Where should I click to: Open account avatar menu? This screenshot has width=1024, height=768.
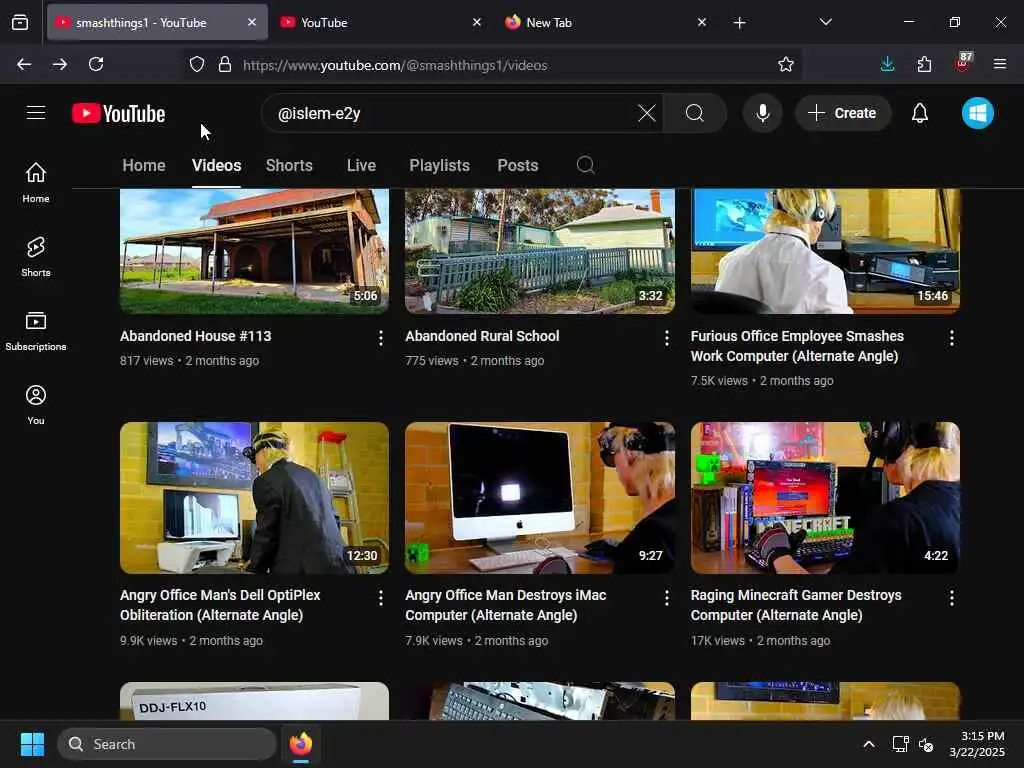pos(978,113)
